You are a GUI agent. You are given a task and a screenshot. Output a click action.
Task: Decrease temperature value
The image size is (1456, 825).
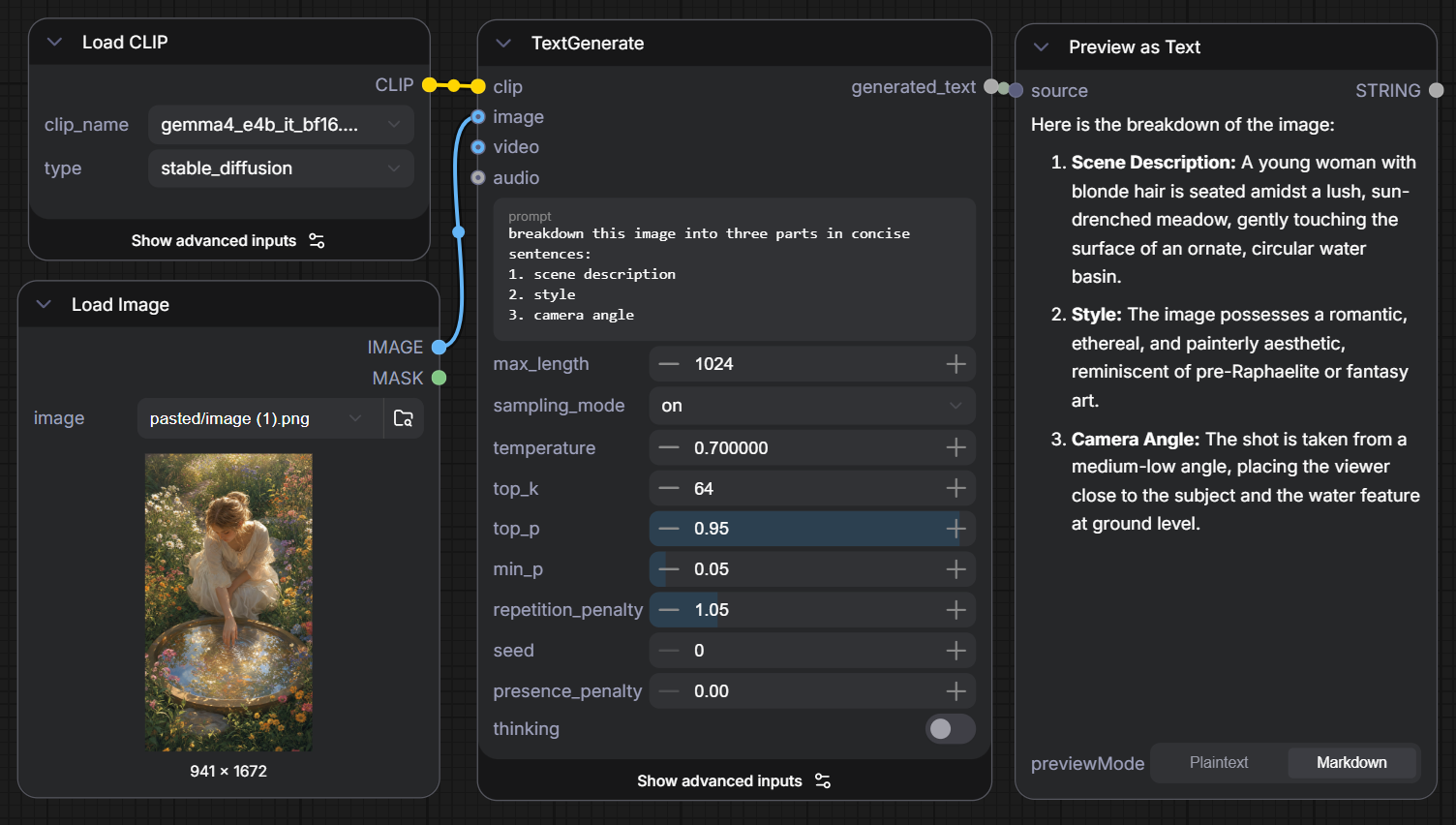tap(669, 448)
